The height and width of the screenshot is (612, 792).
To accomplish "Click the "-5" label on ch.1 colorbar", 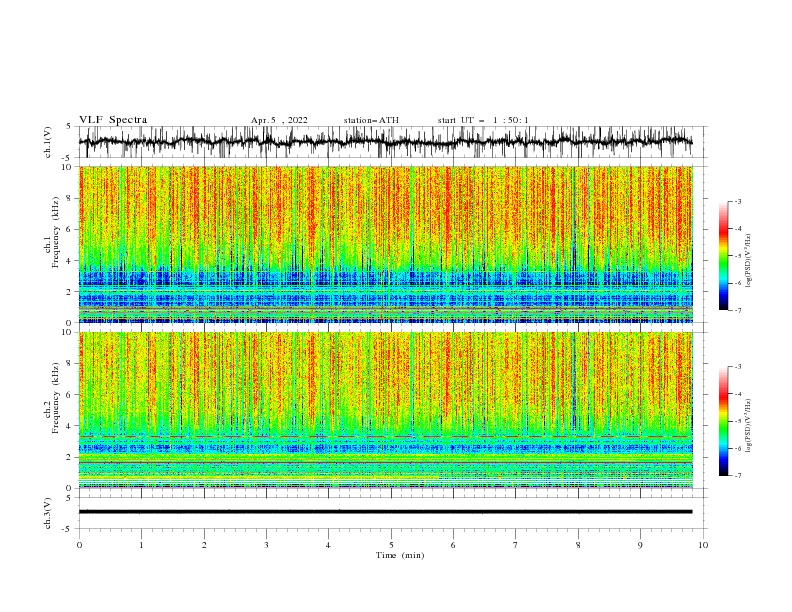I will pos(737,256).
